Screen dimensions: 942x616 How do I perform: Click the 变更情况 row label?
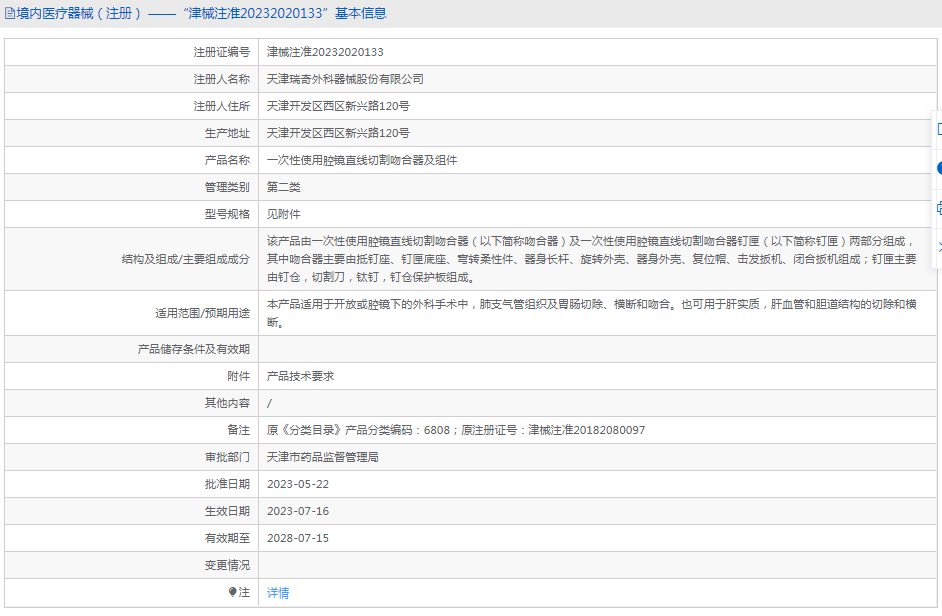(x=227, y=566)
